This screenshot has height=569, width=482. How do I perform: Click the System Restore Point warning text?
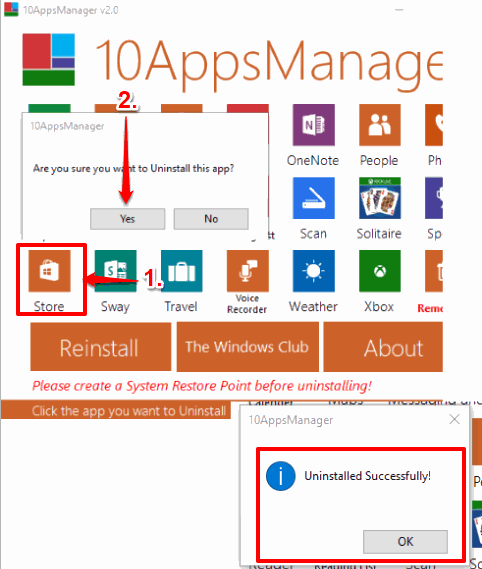click(202, 386)
